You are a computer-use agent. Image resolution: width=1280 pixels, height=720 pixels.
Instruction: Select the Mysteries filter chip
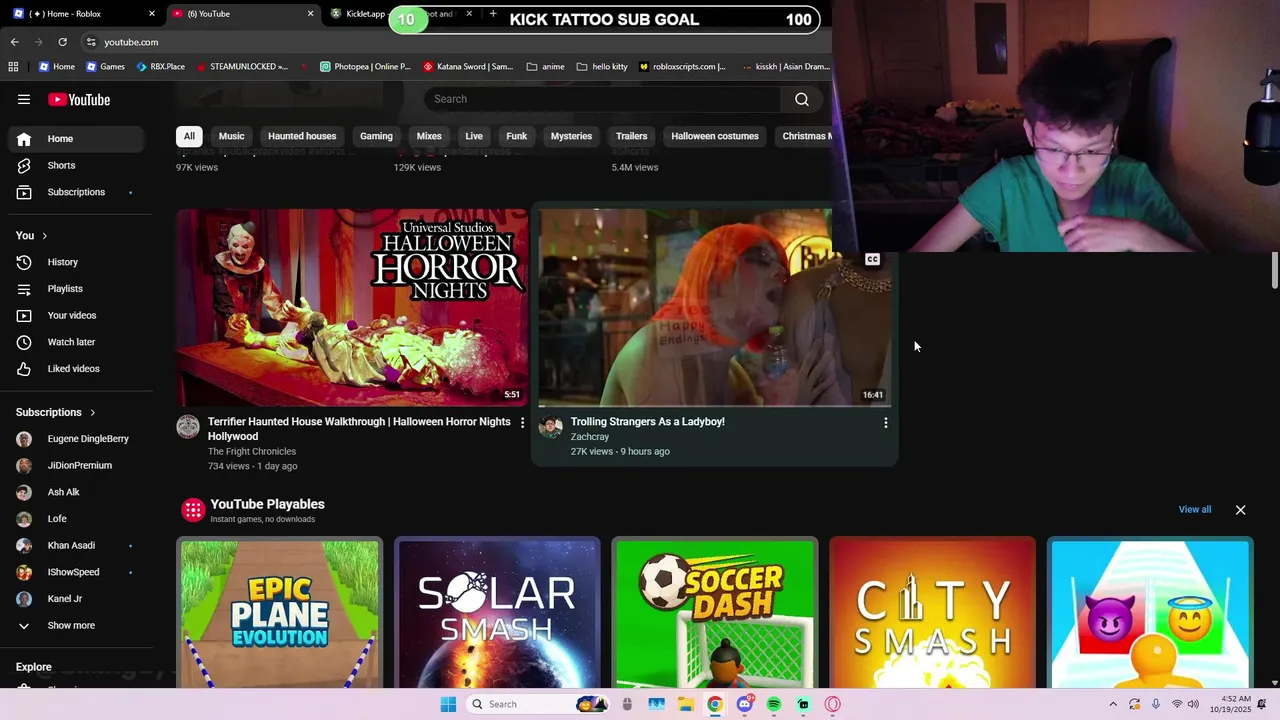(571, 136)
